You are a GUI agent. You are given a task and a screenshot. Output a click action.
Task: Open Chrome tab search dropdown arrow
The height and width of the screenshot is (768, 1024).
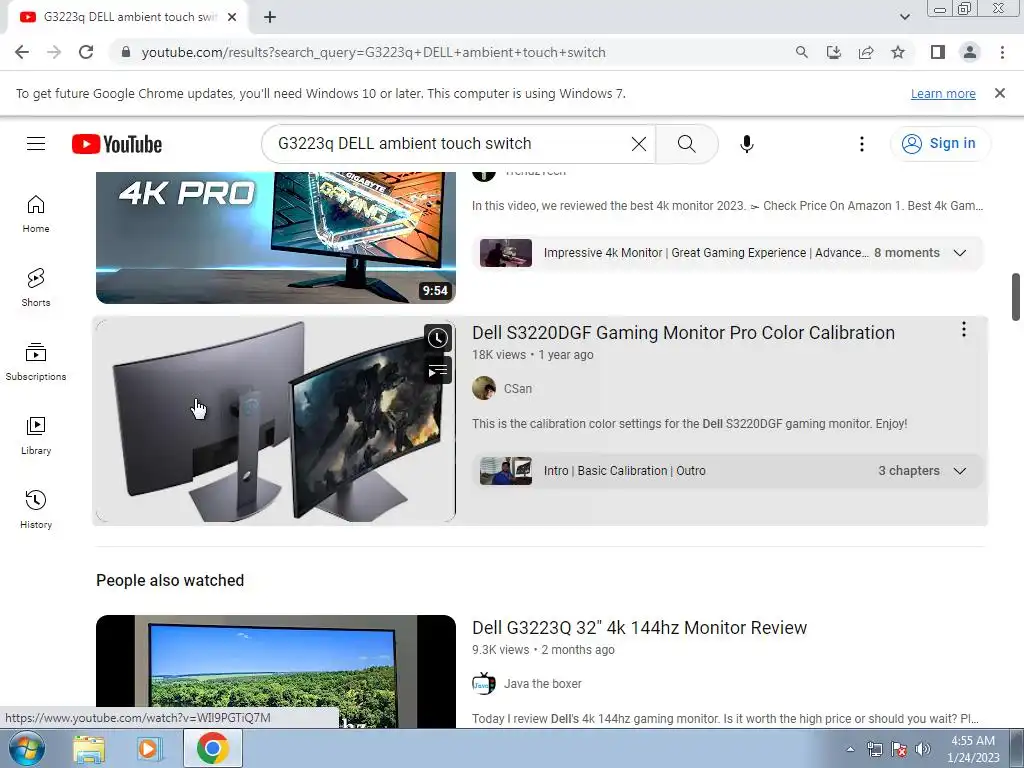click(904, 17)
